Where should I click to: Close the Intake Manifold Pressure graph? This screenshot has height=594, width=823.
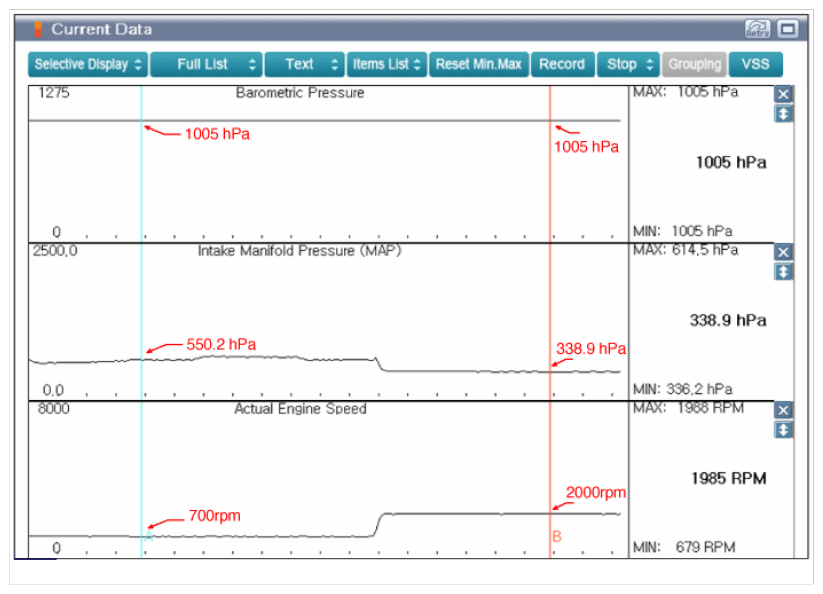(x=784, y=252)
